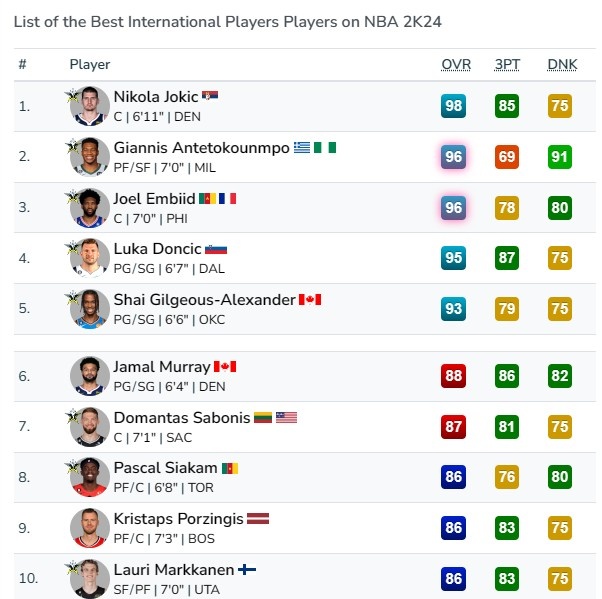This screenshot has height=599, width=602.
Task: Click Player column header
Action: (x=90, y=64)
